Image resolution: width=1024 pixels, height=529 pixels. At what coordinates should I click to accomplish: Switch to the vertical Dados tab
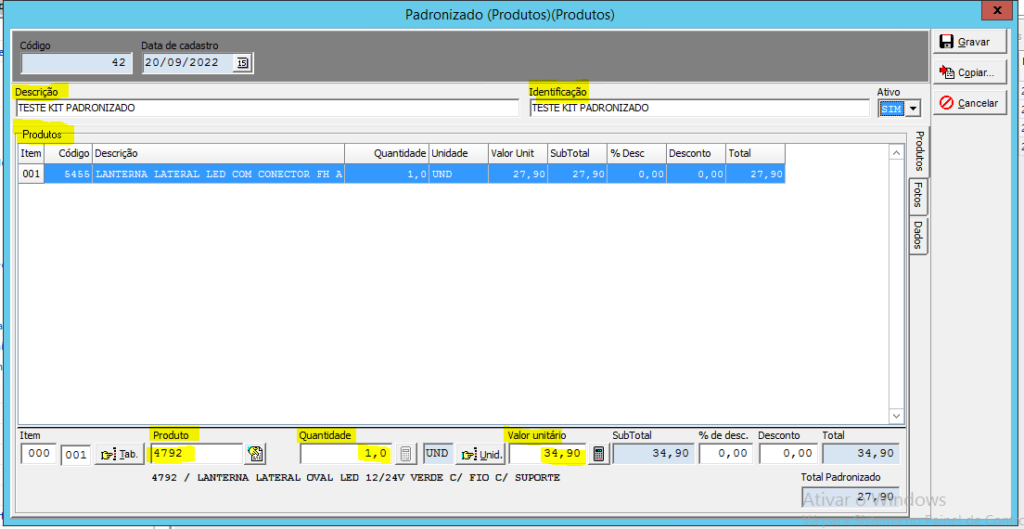click(919, 235)
